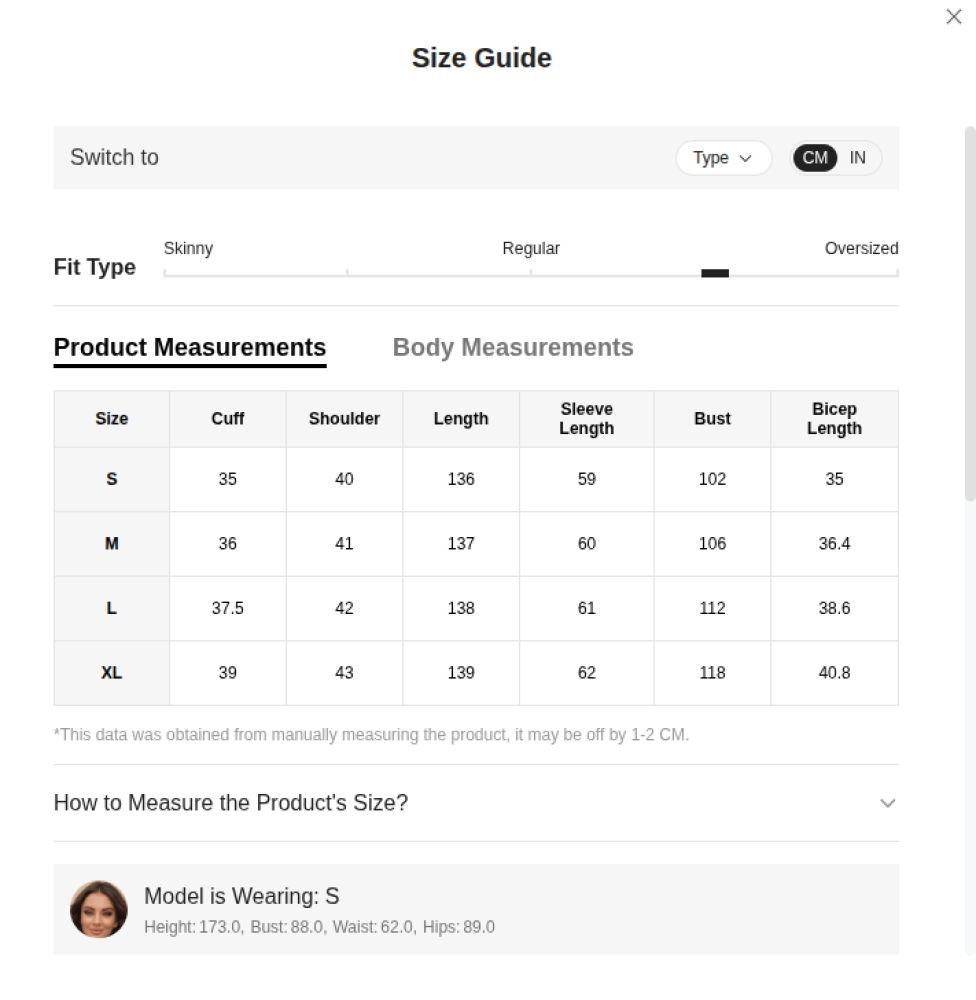This screenshot has width=976, height=1000.
Task: Open the Type dropdown
Action: point(723,158)
